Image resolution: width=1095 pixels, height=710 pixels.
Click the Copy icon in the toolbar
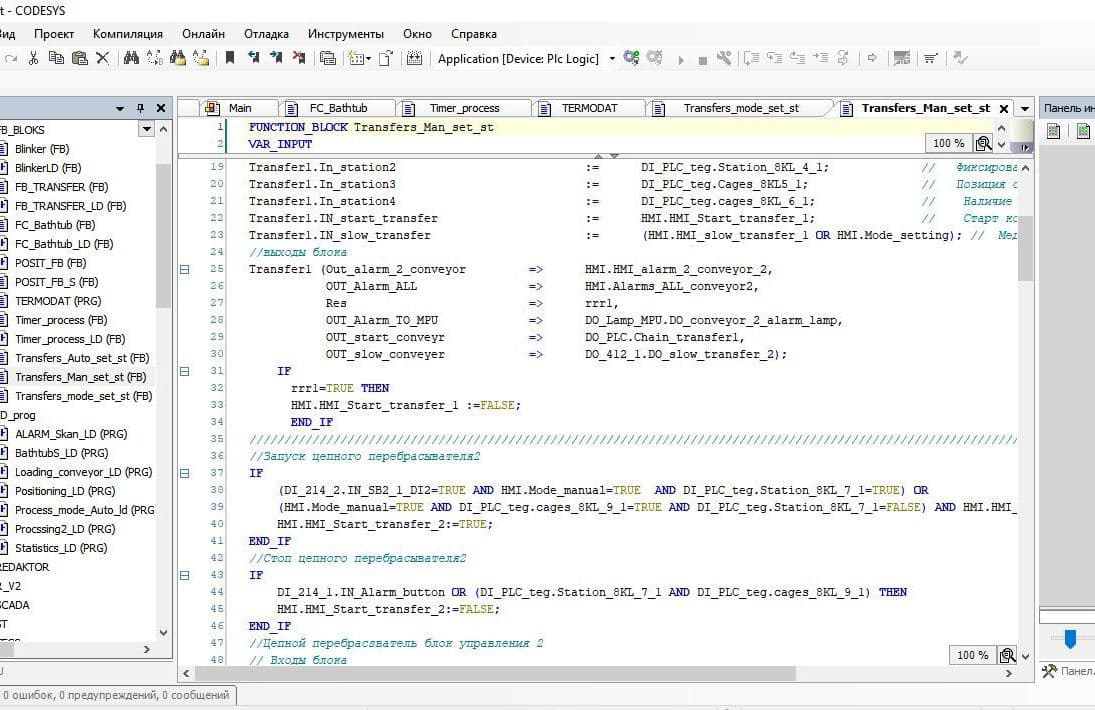click(57, 59)
